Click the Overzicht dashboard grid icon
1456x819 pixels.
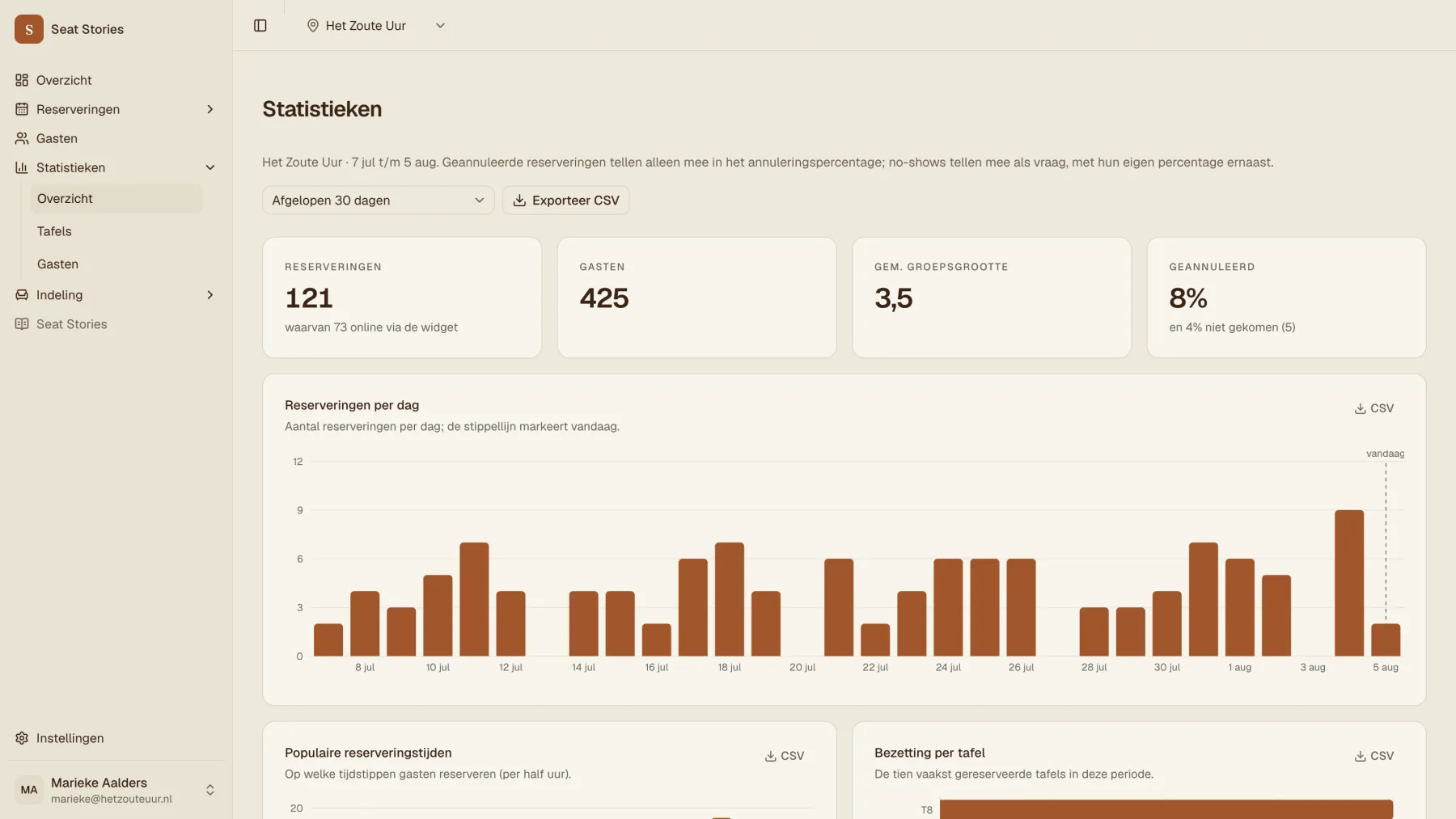point(22,80)
